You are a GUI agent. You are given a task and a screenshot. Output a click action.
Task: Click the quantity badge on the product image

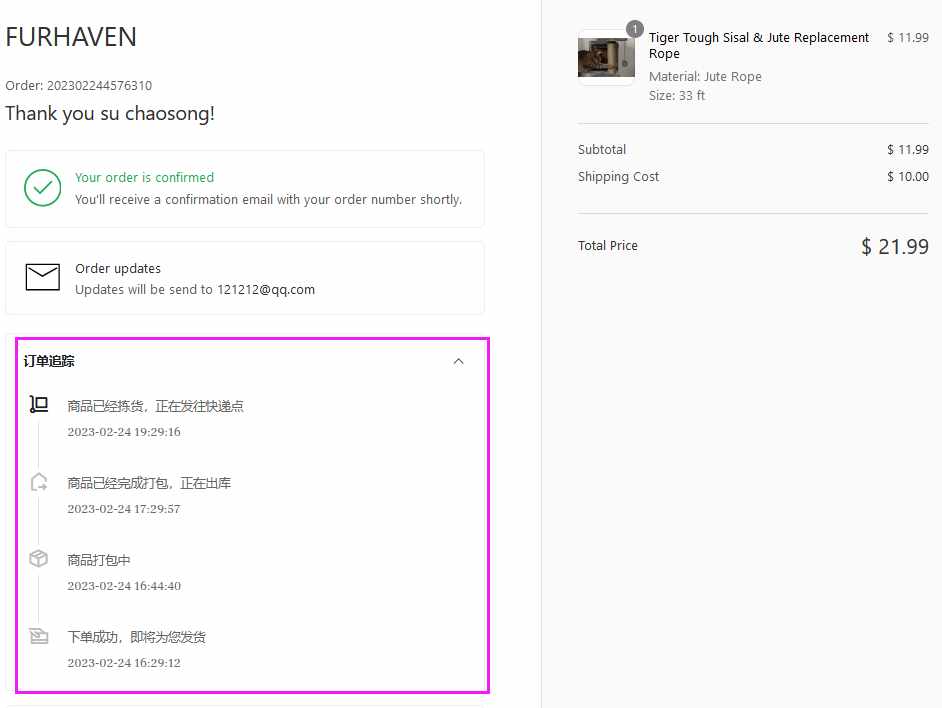pyautogui.click(x=634, y=29)
